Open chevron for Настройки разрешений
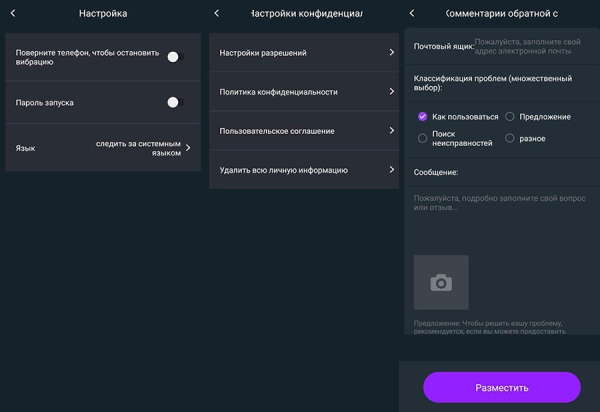 coord(391,52)
